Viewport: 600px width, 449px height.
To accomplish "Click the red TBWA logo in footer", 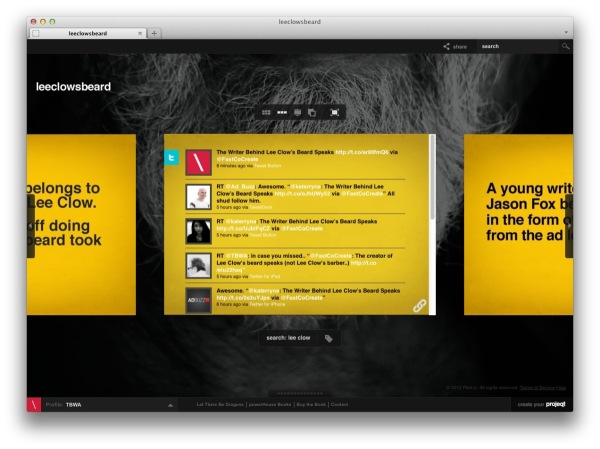I will pyautogui.click(x=34, y=405).
